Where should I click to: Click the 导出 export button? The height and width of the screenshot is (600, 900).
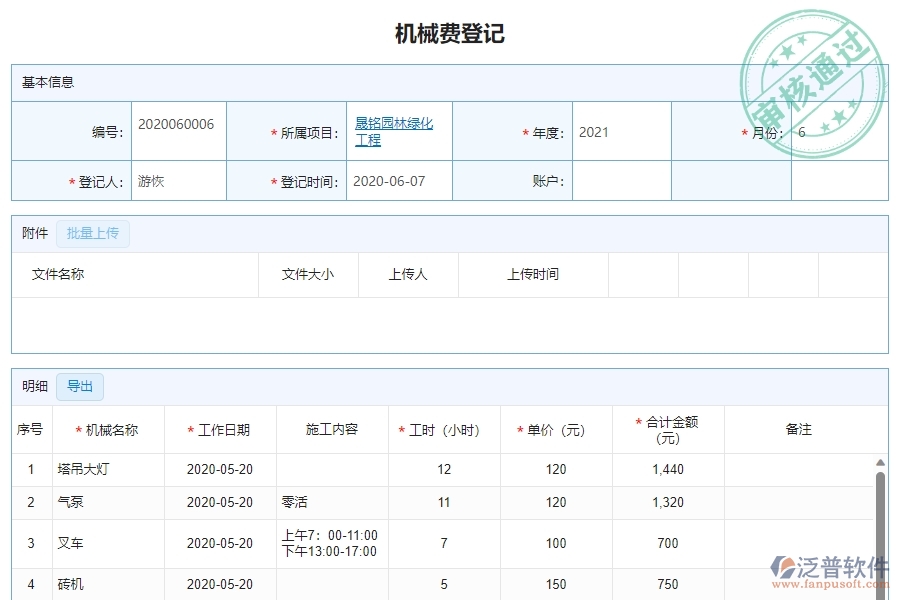pos(80,386)
